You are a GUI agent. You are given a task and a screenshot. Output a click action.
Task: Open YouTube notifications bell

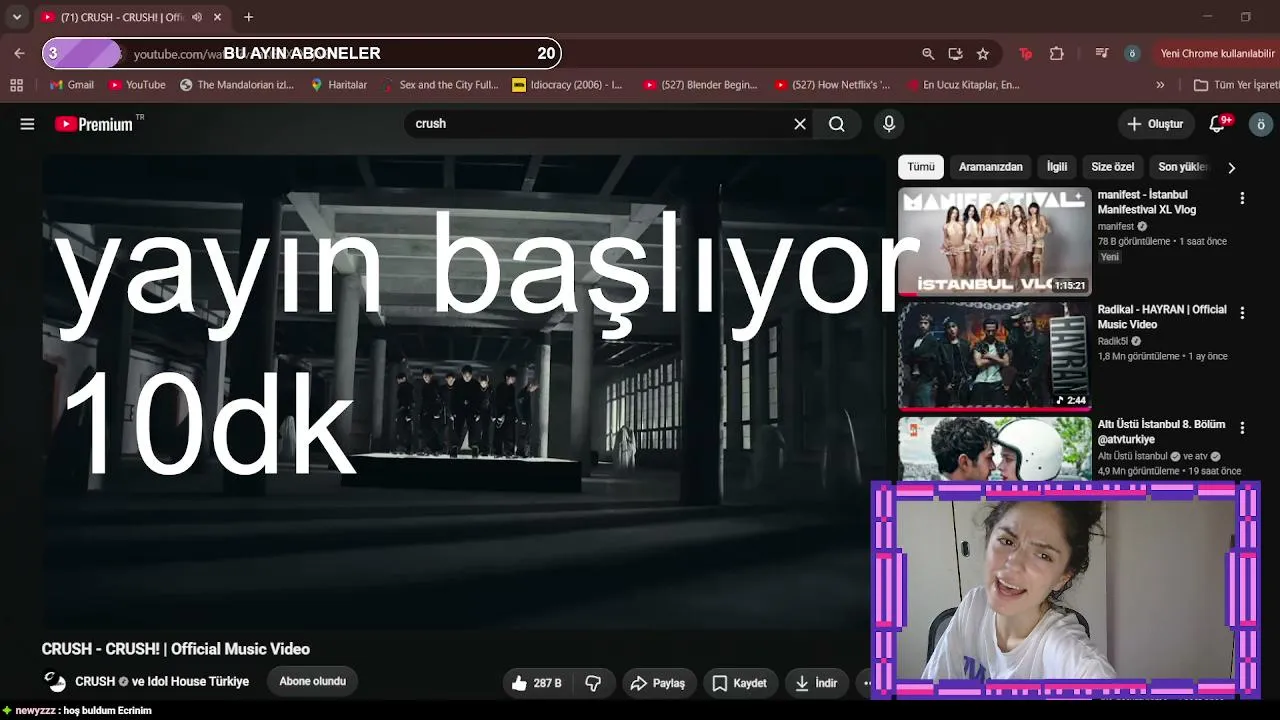1218,124
